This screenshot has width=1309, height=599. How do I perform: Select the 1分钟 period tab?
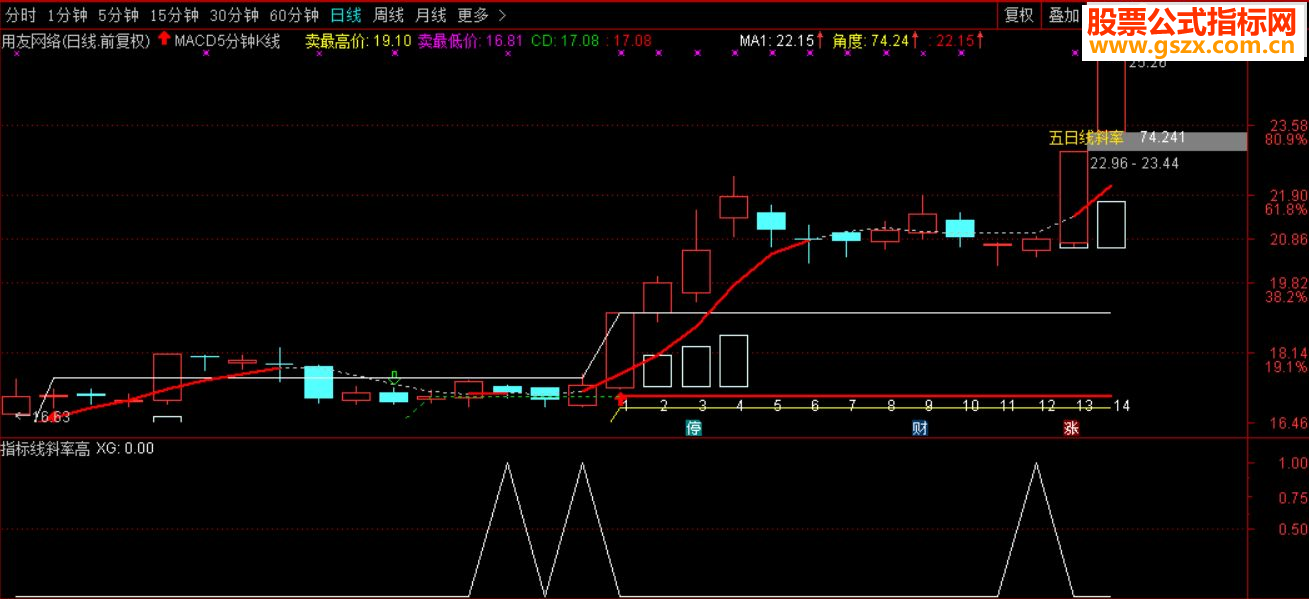67,15
